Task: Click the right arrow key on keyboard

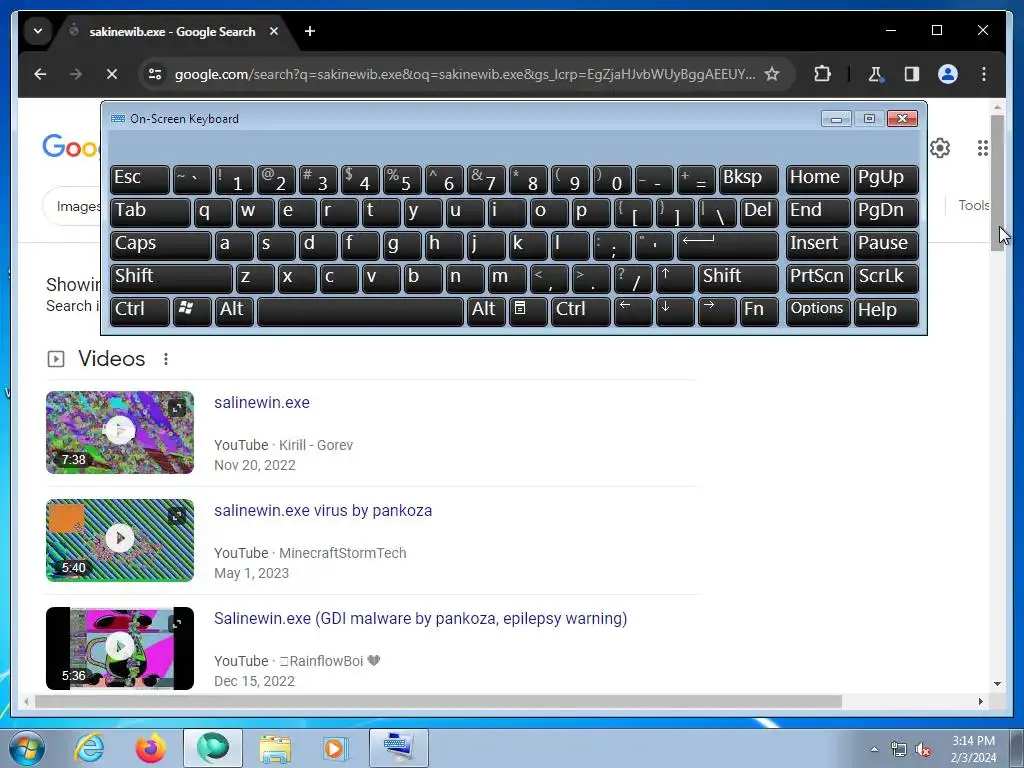Action: (716, 311)
